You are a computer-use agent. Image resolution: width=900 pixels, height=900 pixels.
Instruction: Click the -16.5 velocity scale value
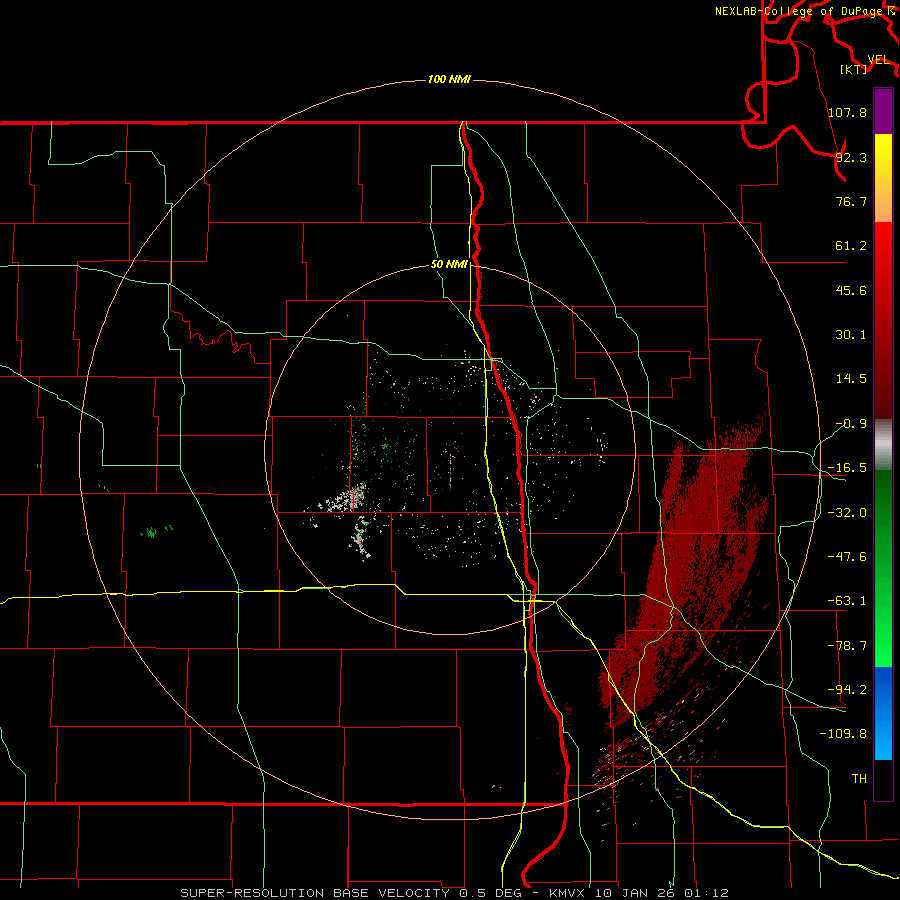(x=847, y=468)
